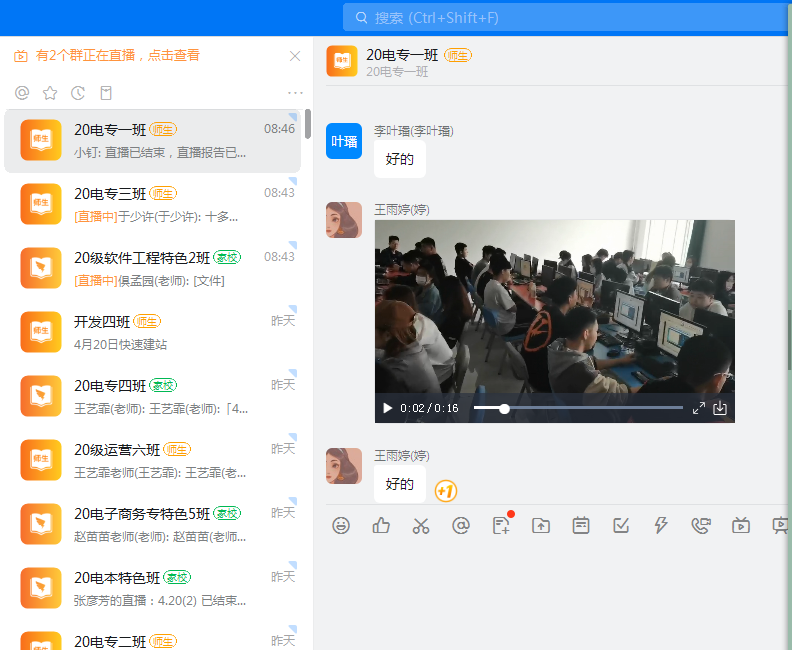This screenshot has width=792, height=650.
Task: Click the thumbs-up icon in chat toolbar
Action: pos(381,525)
